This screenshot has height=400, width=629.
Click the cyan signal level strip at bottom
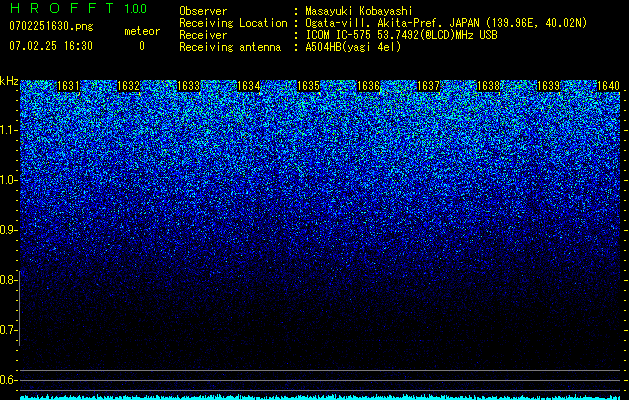[321, 397]
